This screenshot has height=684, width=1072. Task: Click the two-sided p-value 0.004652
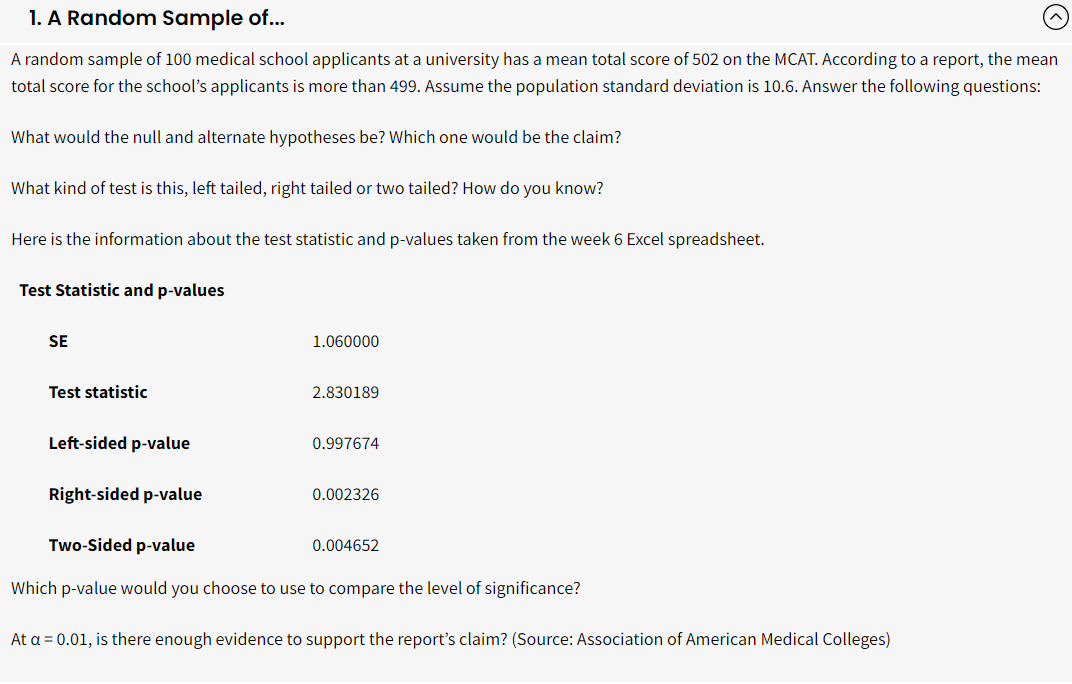(343, 545)
